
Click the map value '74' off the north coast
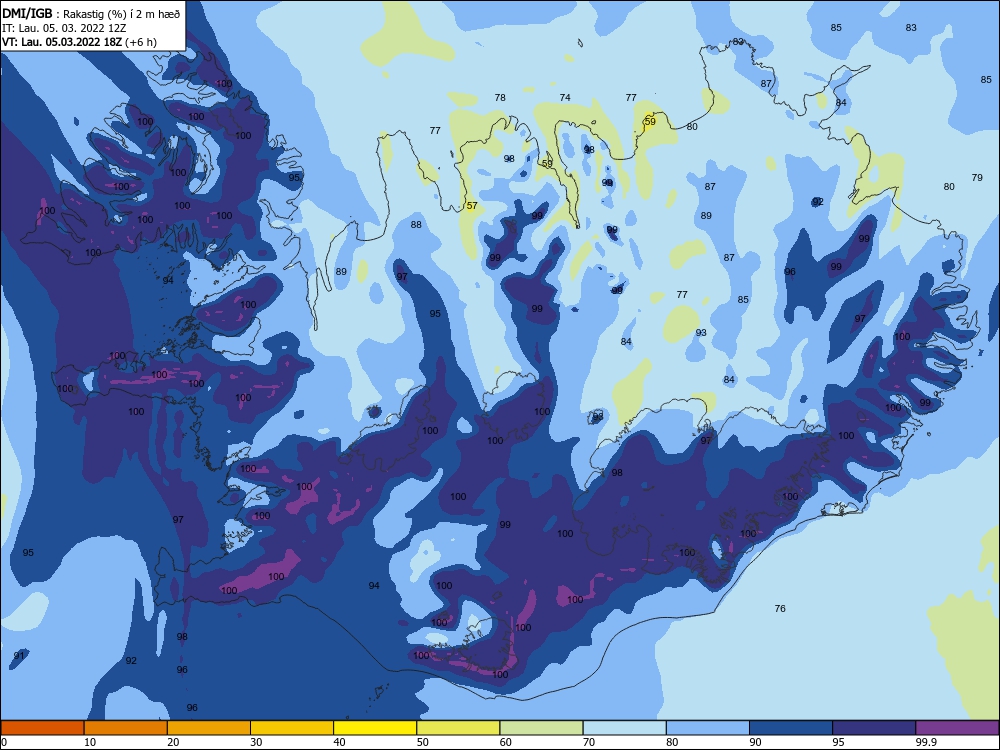565,98
